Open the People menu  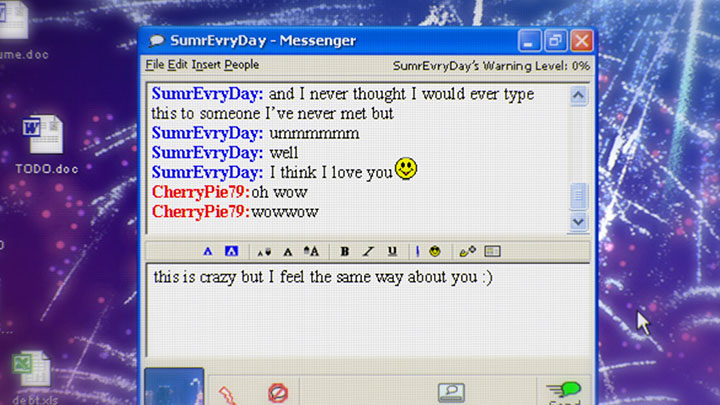[242, 65]
